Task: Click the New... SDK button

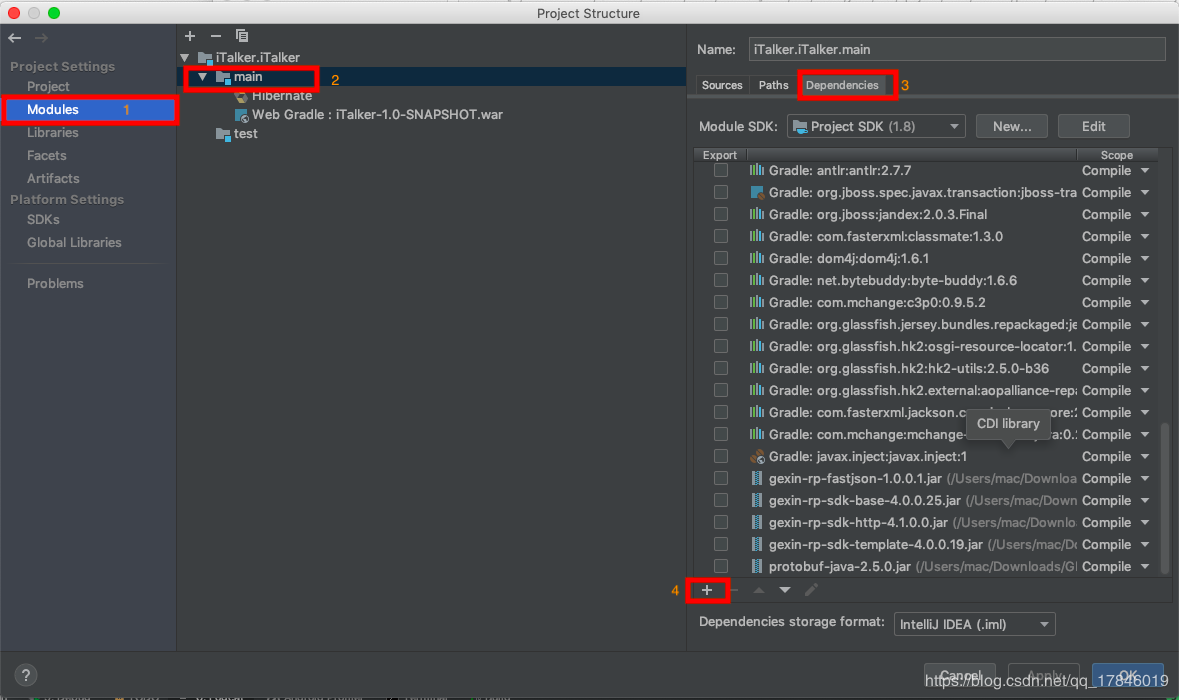Action: click(1011, 126)
